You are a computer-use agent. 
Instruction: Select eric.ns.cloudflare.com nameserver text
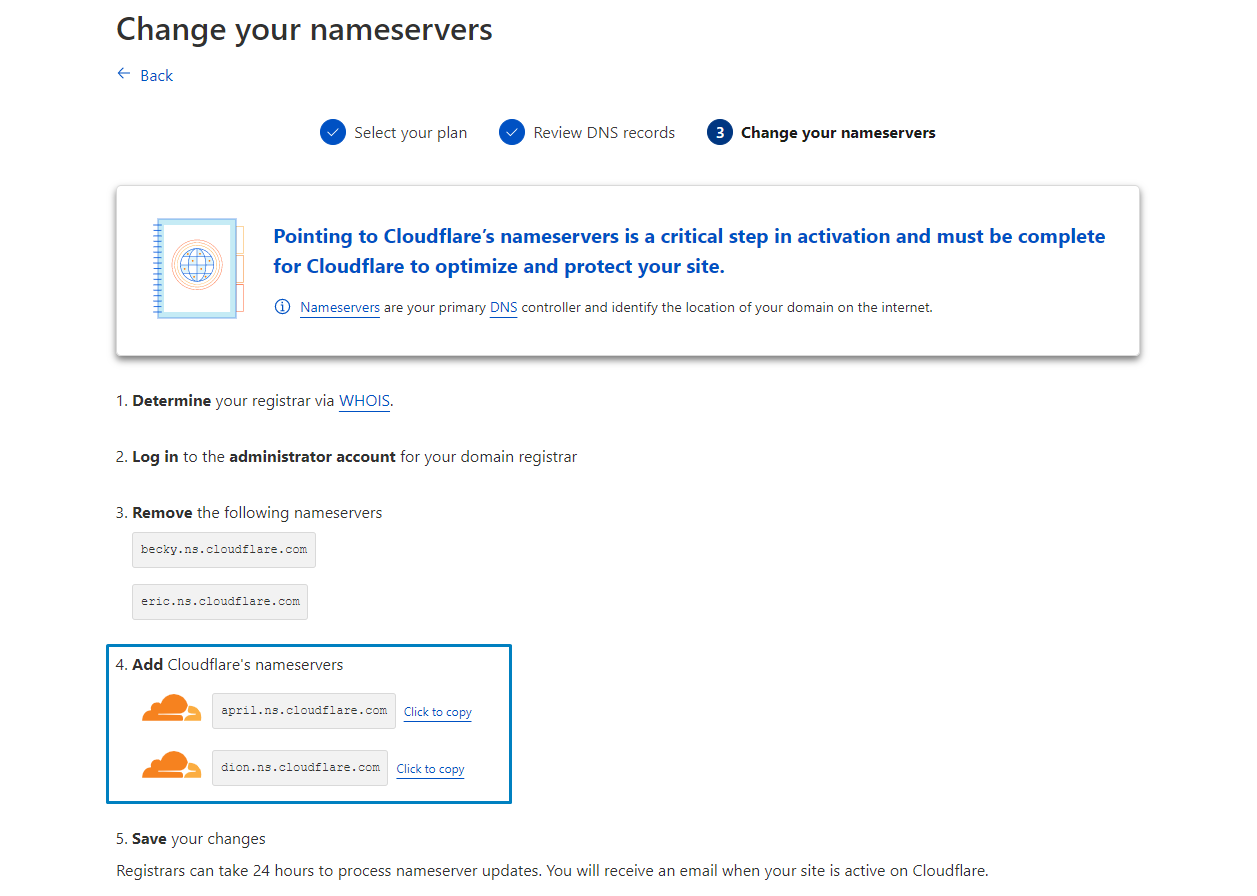pos(220,602)
